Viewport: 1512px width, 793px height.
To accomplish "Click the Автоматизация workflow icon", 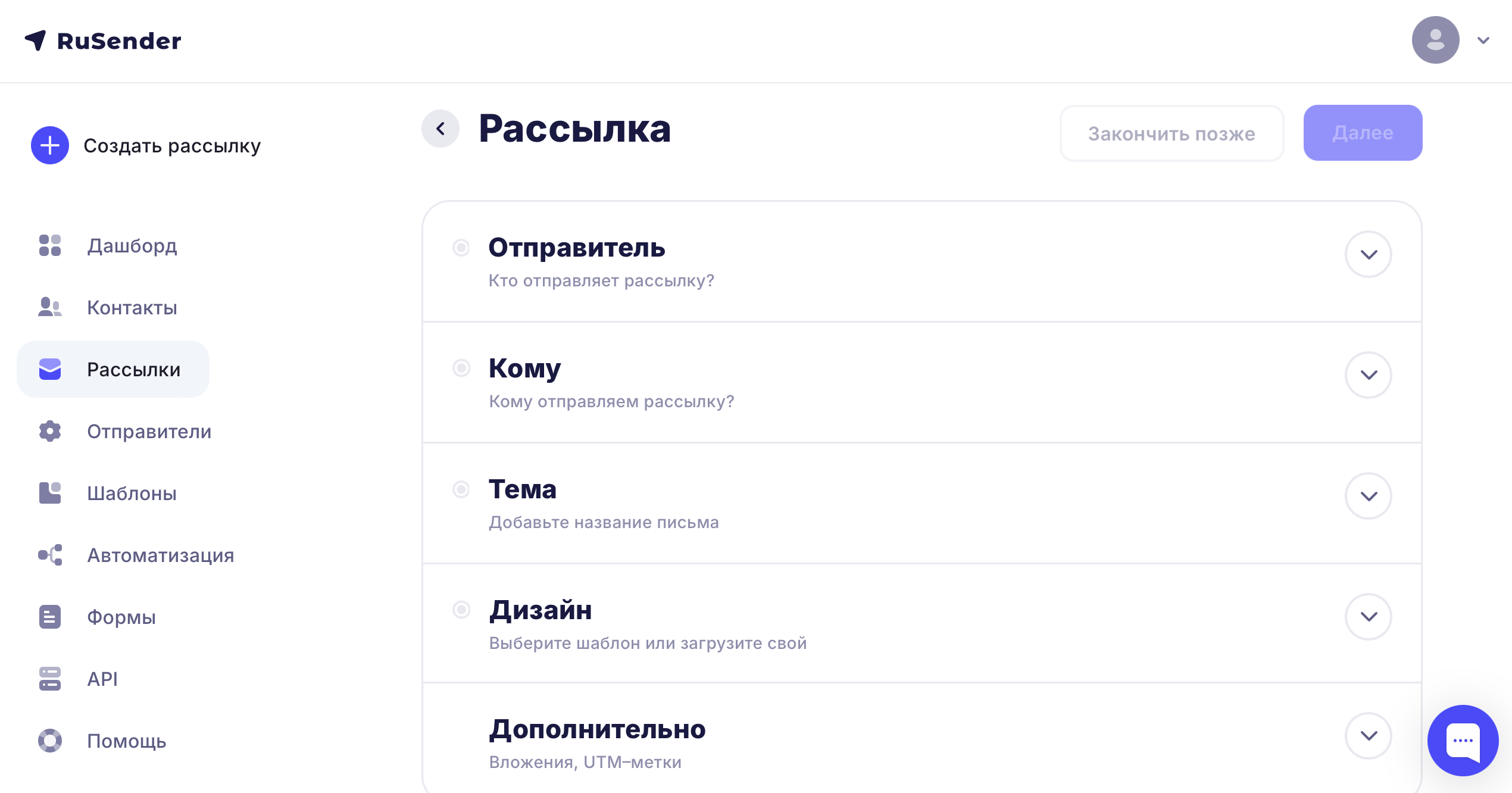I will coord(50,555).
